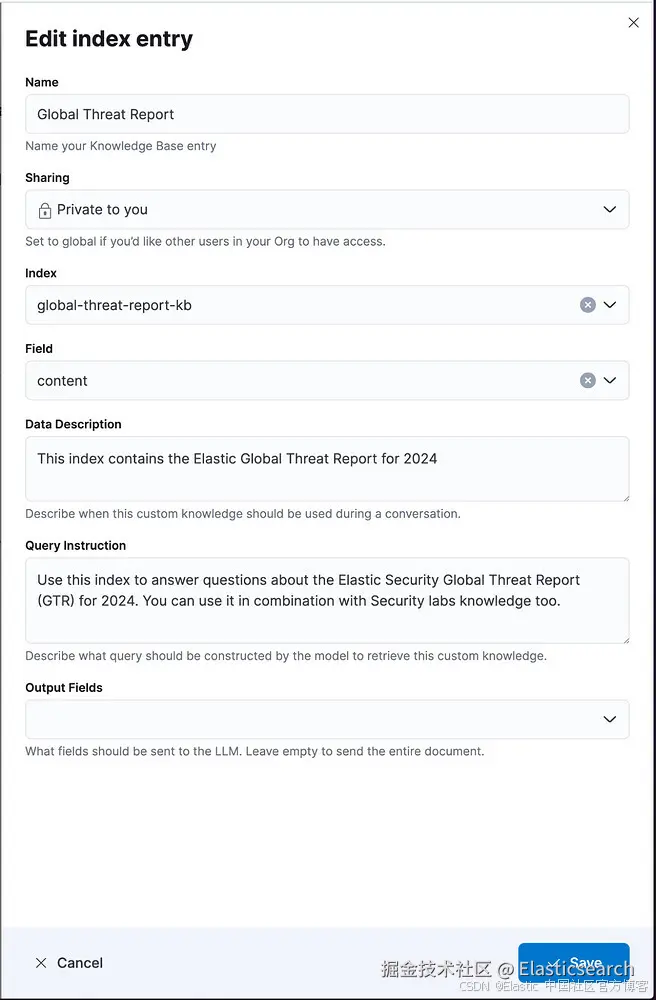Expand the Field dropdown arrow

(x=610, y=380)
